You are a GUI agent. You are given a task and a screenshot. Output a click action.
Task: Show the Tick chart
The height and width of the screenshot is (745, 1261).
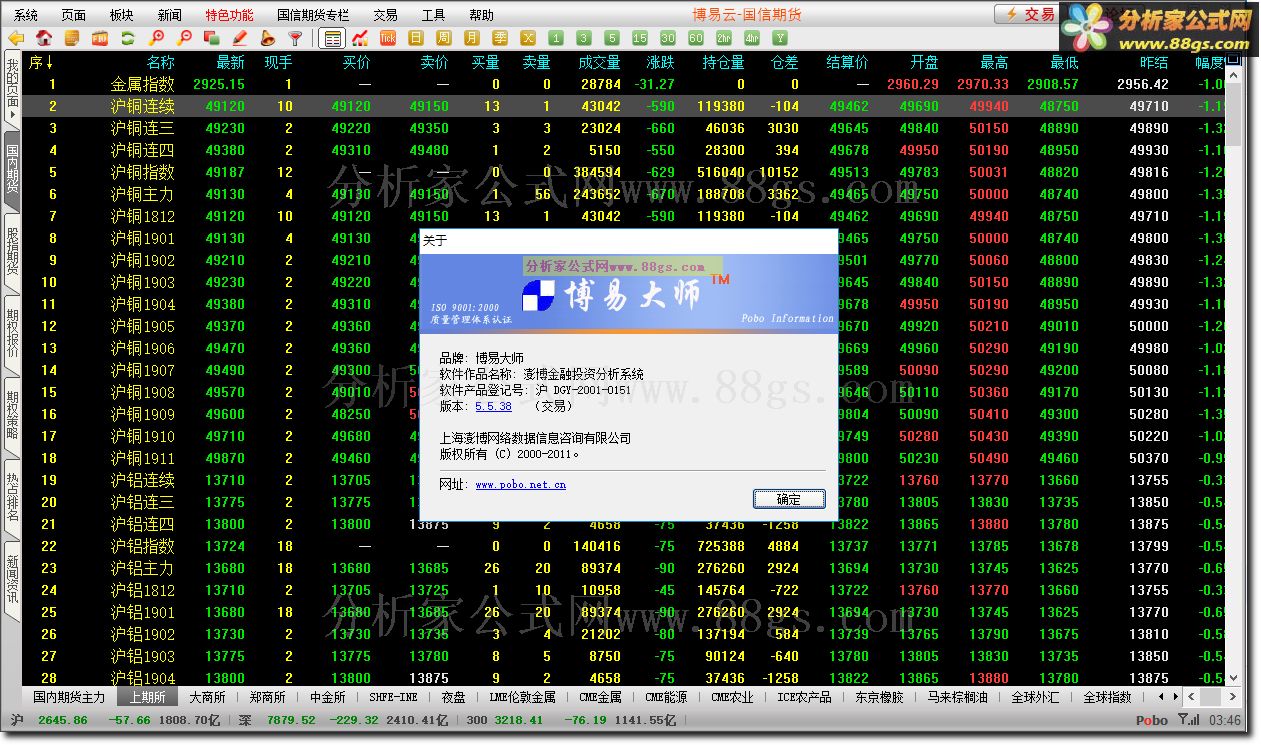click(x=388, y=39)
